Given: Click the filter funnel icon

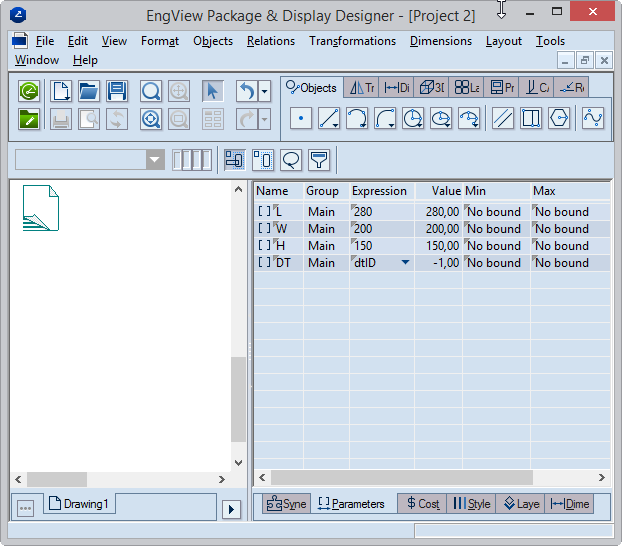Looking at the screenshot, I should (x=319, y=160).
